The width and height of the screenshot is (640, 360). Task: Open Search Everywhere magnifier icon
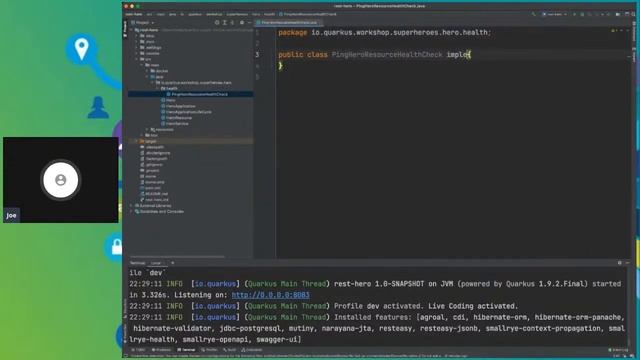coord(634,14)
